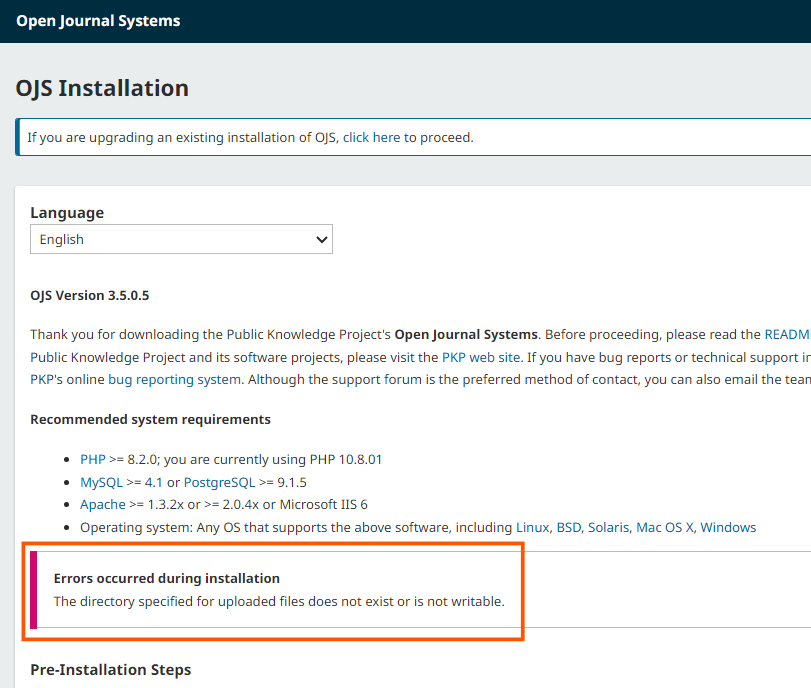Select the 'Pre-Installation Steps' heading
The height and width of the screenshot is (688, 811).
pos(111,669)
